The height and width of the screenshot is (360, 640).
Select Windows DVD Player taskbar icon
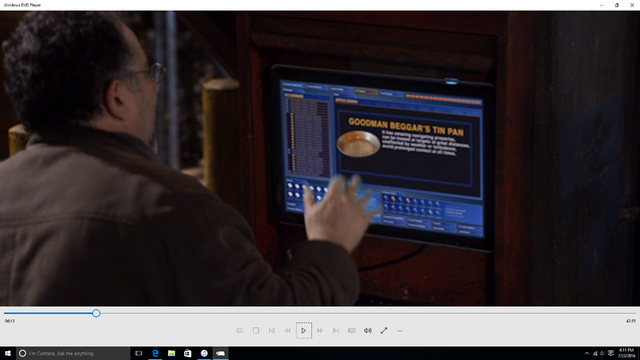point(220,353)
